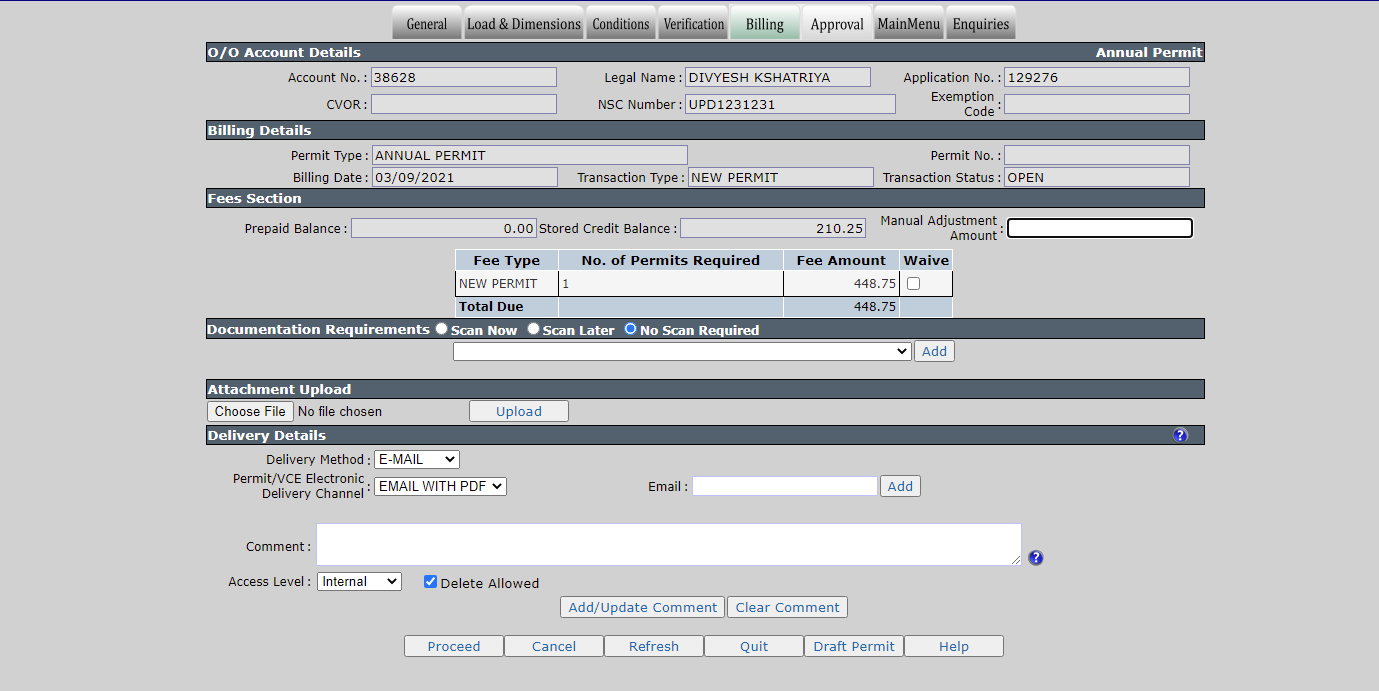Expand the Electronic Delivery Channel dropdown
1379x691 pixels.
pos(440,486)
